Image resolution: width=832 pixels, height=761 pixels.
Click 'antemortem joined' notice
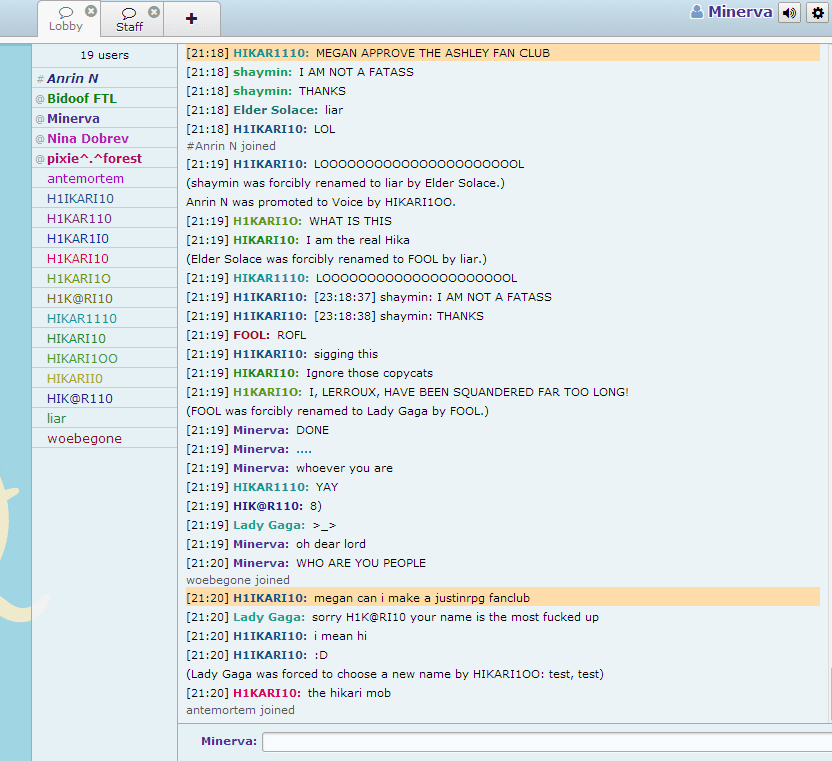click(x=240, y=710)
